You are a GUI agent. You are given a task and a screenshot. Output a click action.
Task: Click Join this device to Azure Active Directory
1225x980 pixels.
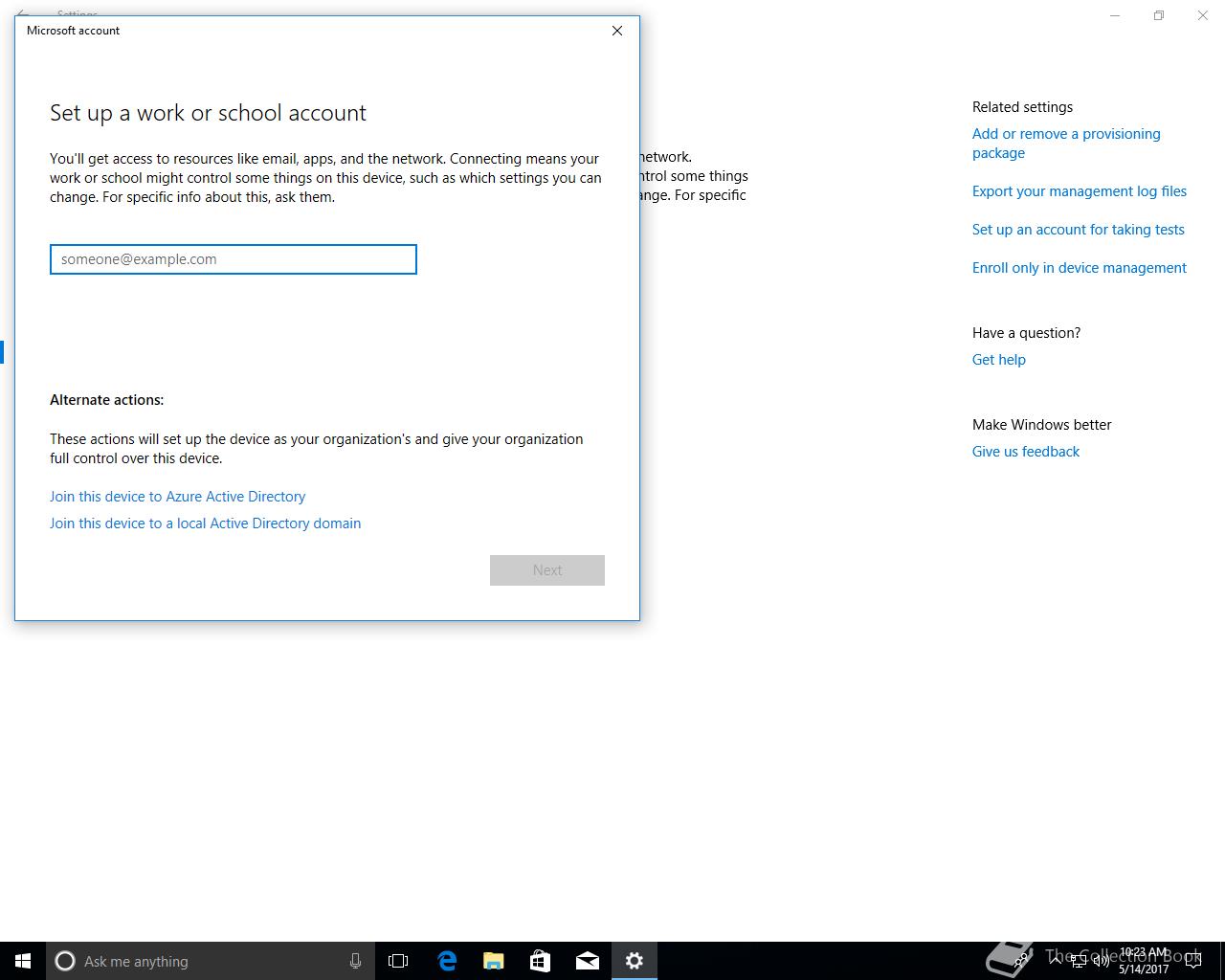pyautogui.click(x=177, y=497)
